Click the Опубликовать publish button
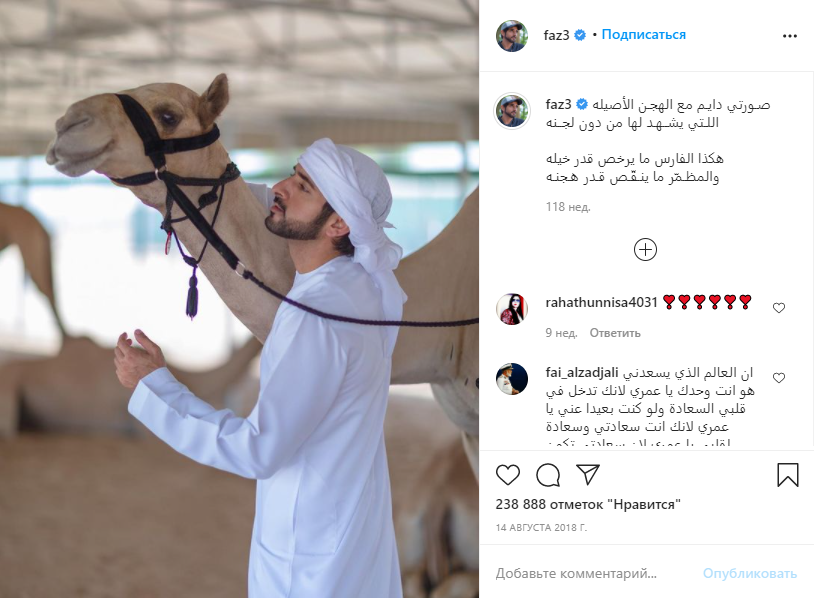 [x=750, y=573]
